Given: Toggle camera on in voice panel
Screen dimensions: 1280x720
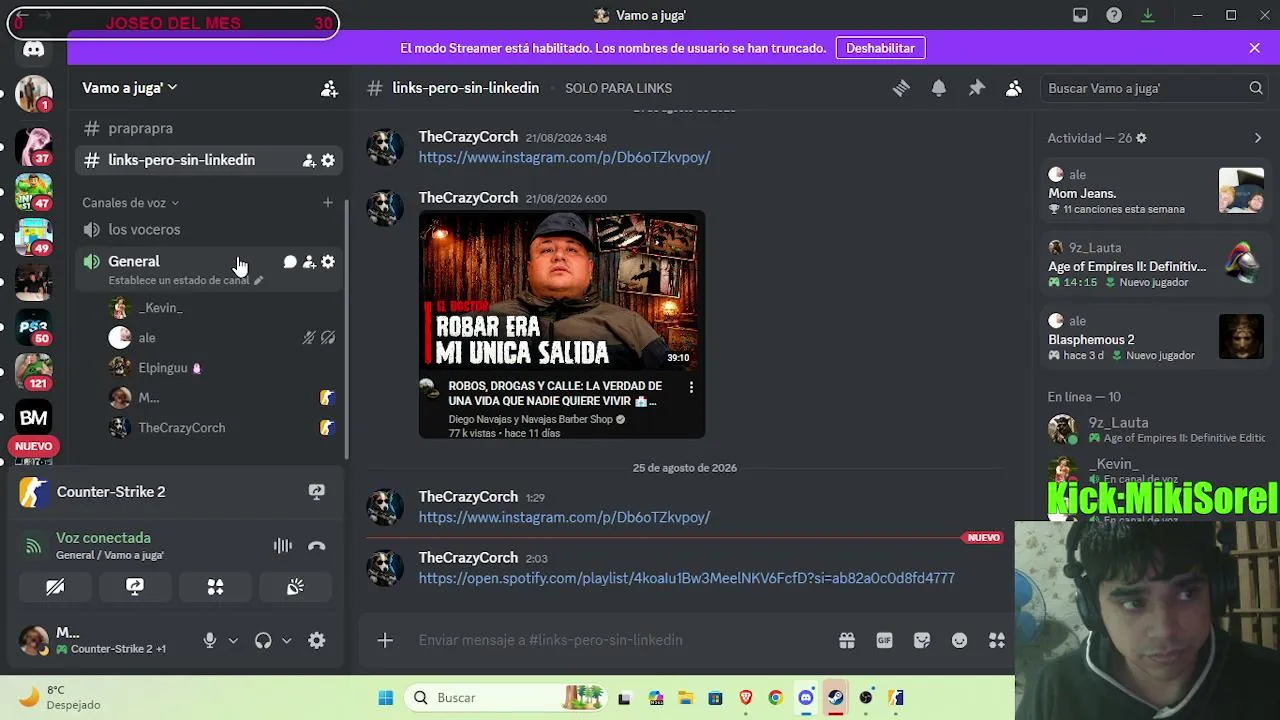Looking at the screenshot, I should pos(55,587).
